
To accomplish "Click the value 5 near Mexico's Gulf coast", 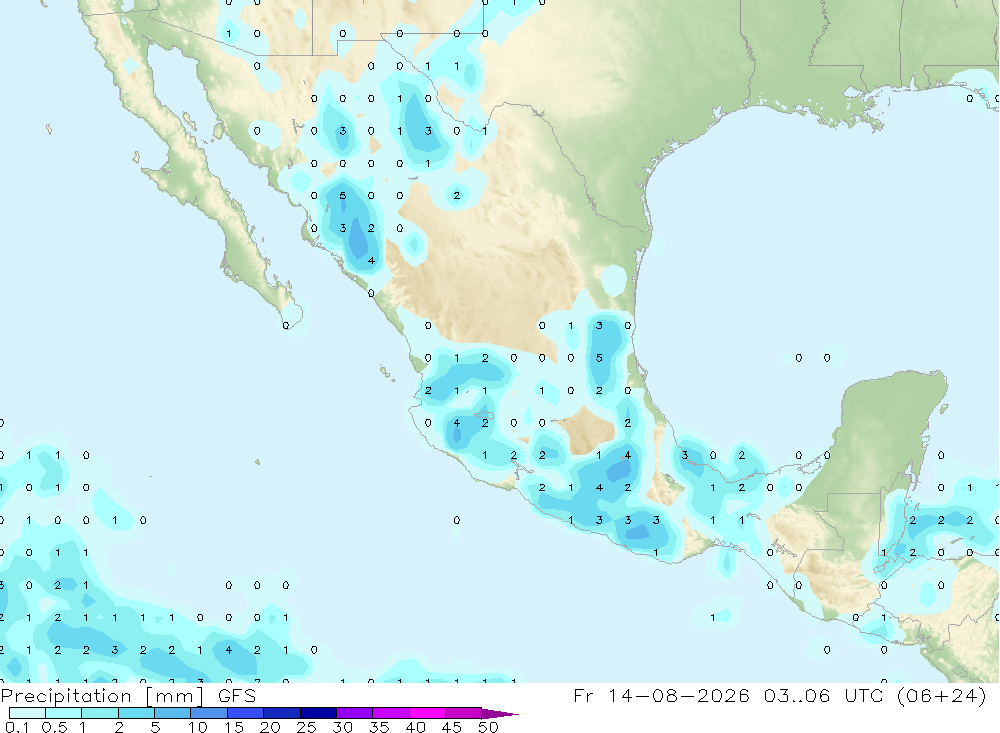I will click(x=599, y=358).
